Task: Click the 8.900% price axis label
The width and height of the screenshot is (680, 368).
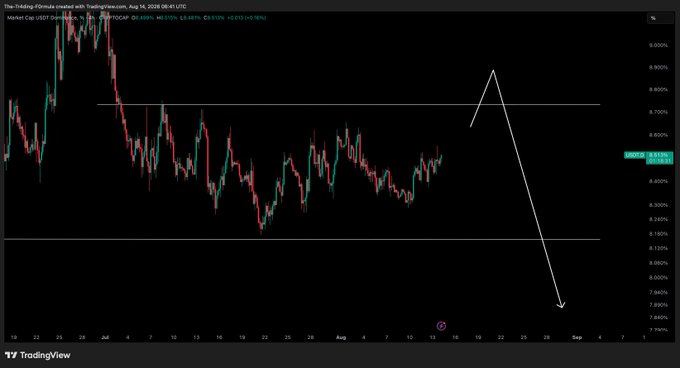Action: click(658, 68)
